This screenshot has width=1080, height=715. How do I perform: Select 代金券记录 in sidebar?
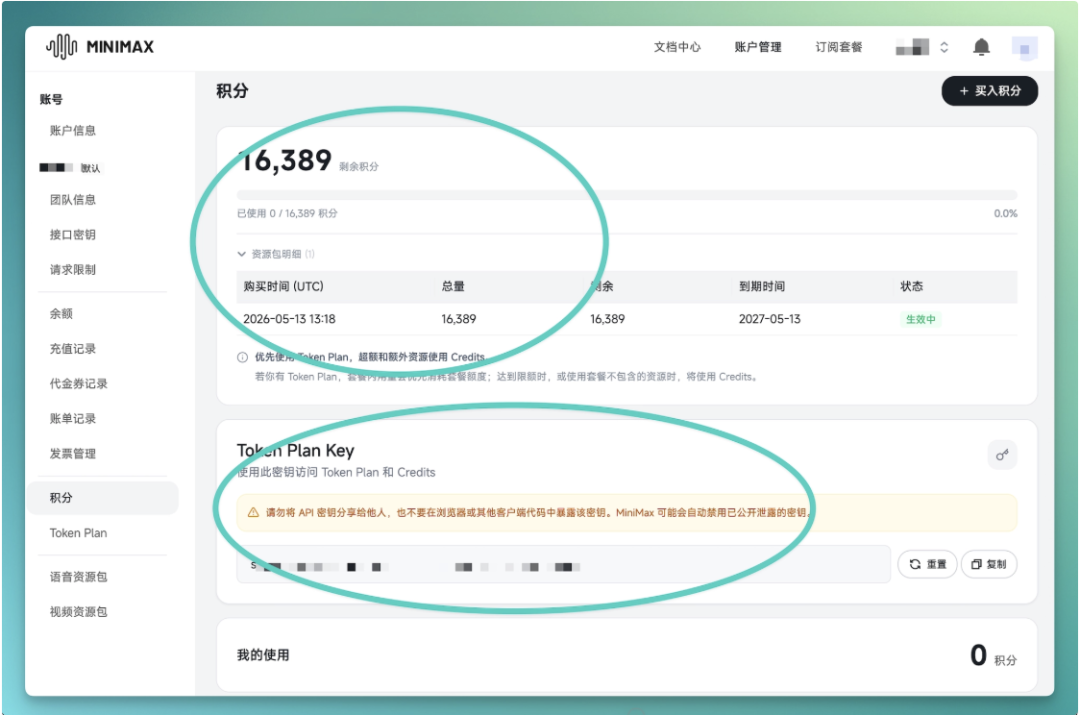click(79, 384)
